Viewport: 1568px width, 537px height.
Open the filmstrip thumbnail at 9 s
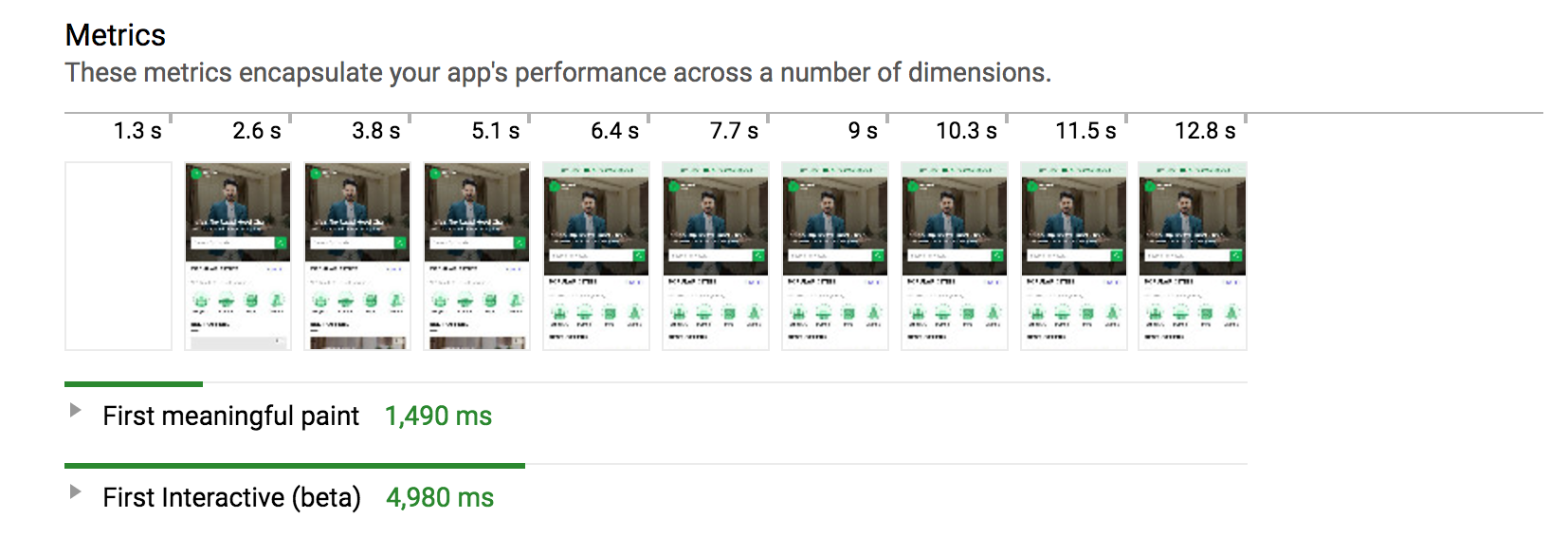(x=835, y=256)
